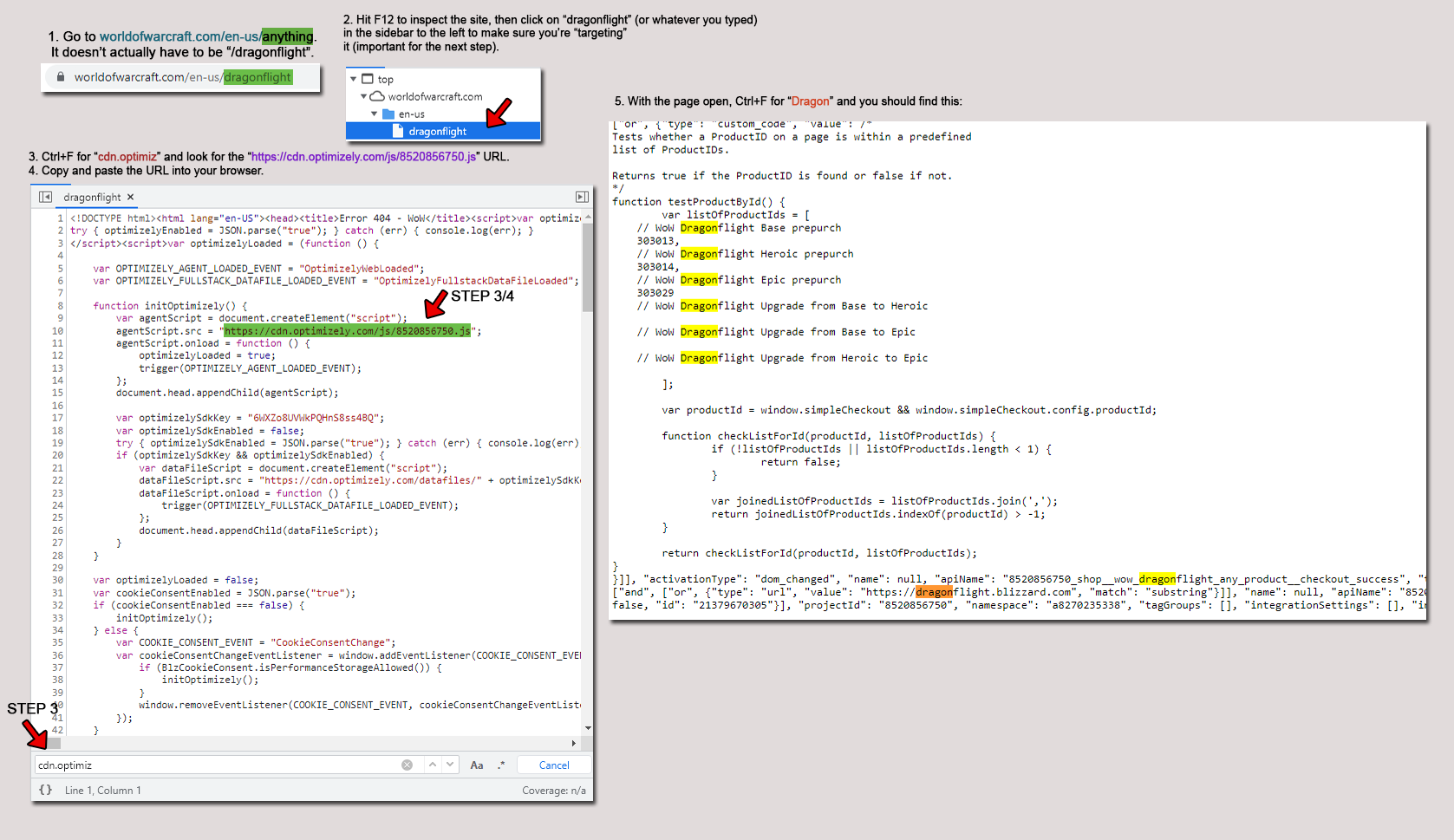
Task: Click 'function initOptimizely() {' code line
Action: (x=170, y=305)
